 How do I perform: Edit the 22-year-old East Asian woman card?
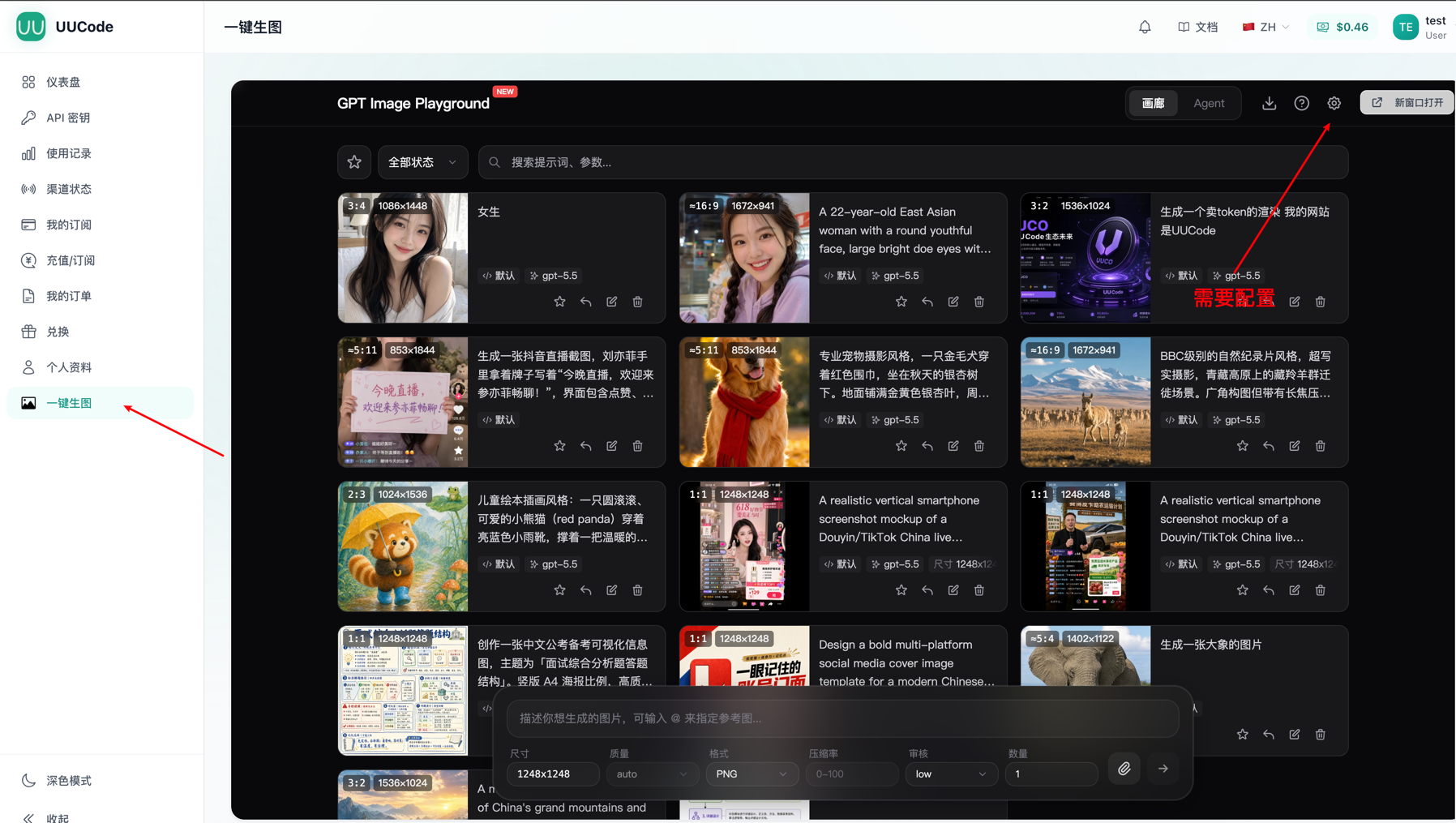[953, 302]
